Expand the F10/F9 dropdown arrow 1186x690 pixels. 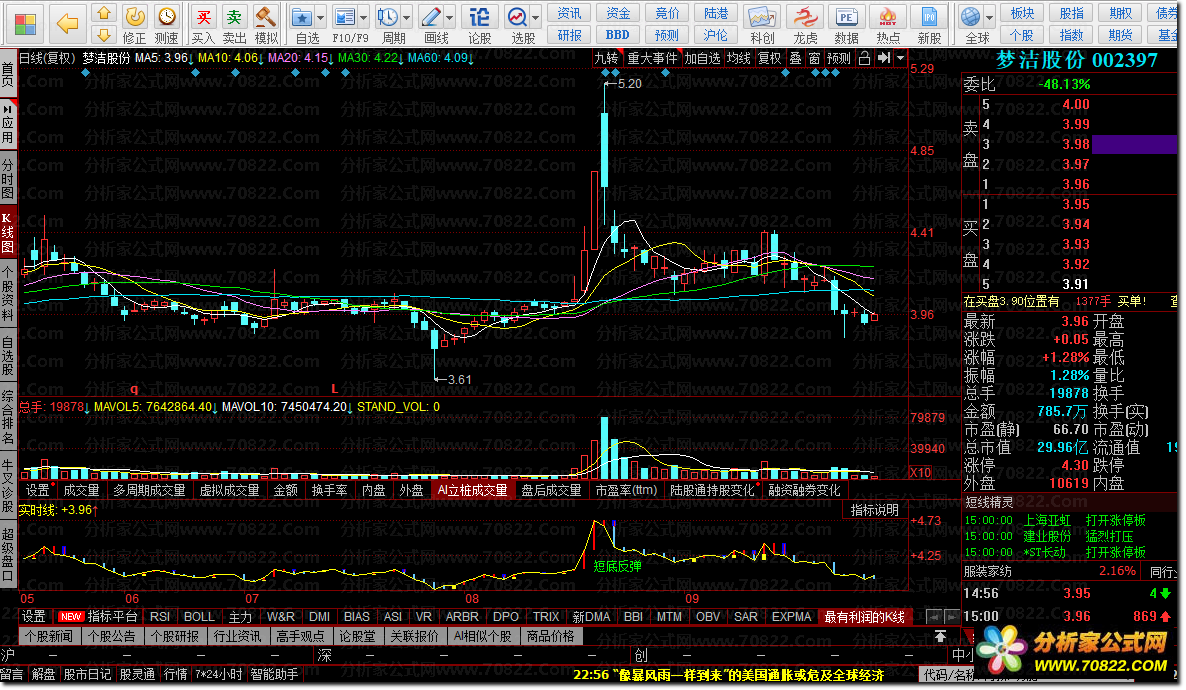point(364,17)
